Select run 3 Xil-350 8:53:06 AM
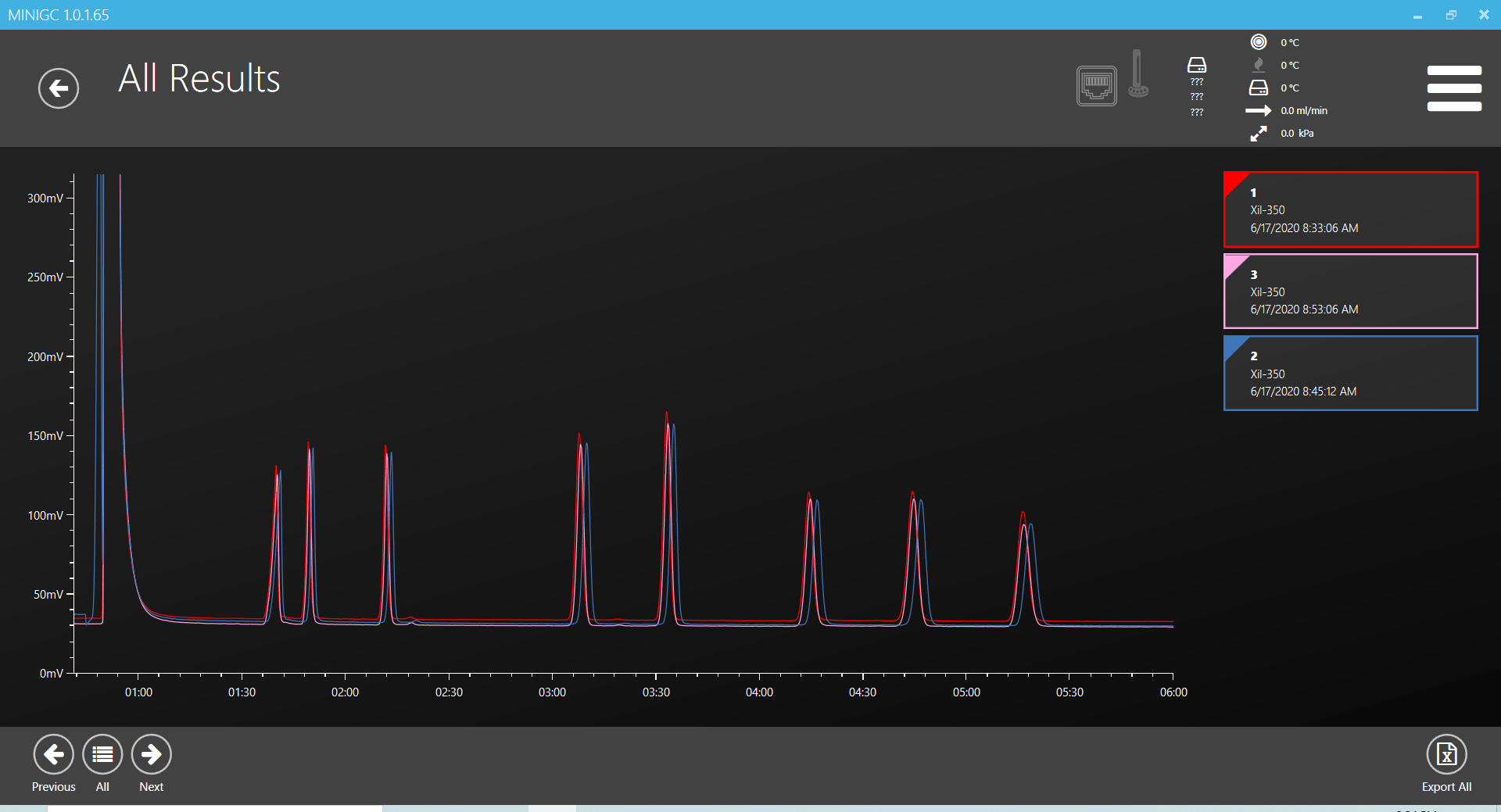1501x812 pixels. click(x=1350, y=292)
